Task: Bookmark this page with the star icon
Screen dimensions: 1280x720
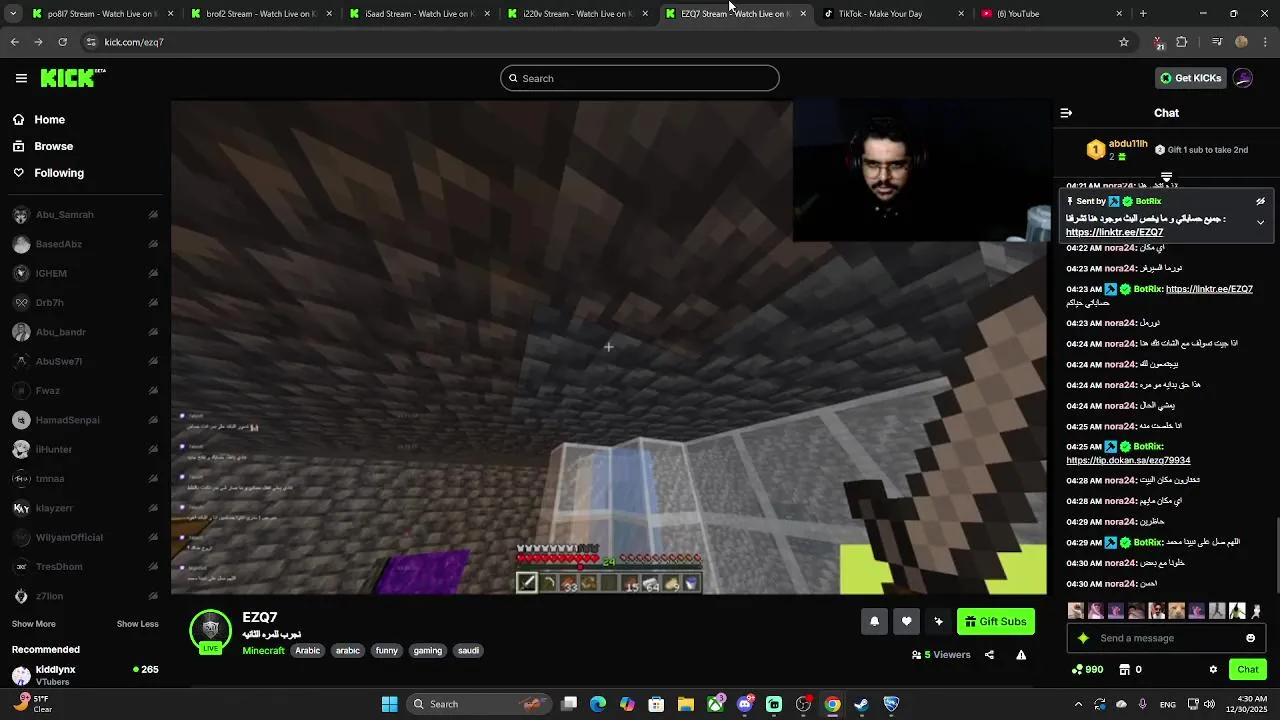Action: click(1124, 42)
